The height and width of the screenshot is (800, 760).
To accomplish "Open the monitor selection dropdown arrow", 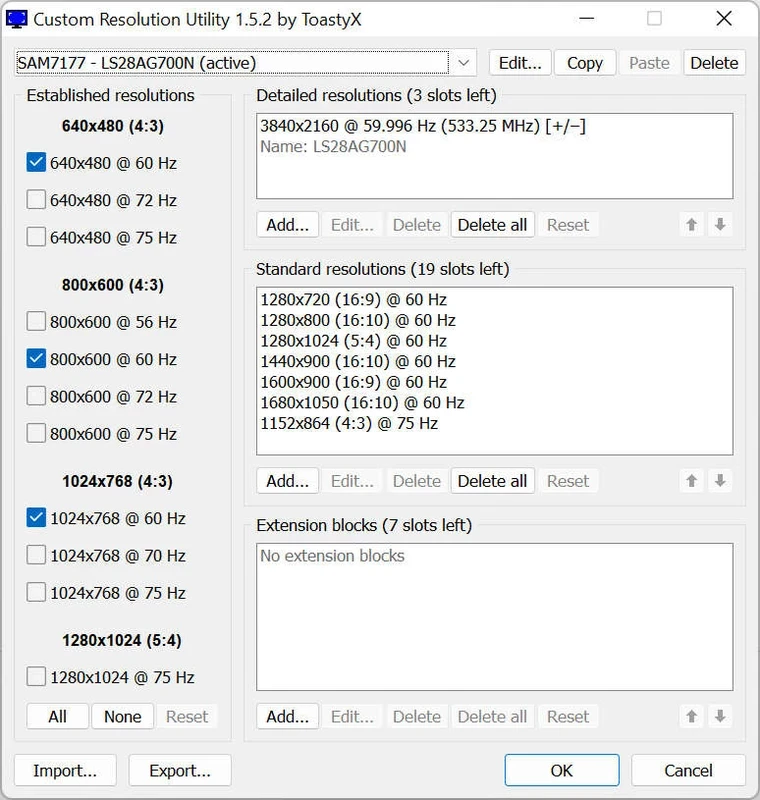I will 463,63.
